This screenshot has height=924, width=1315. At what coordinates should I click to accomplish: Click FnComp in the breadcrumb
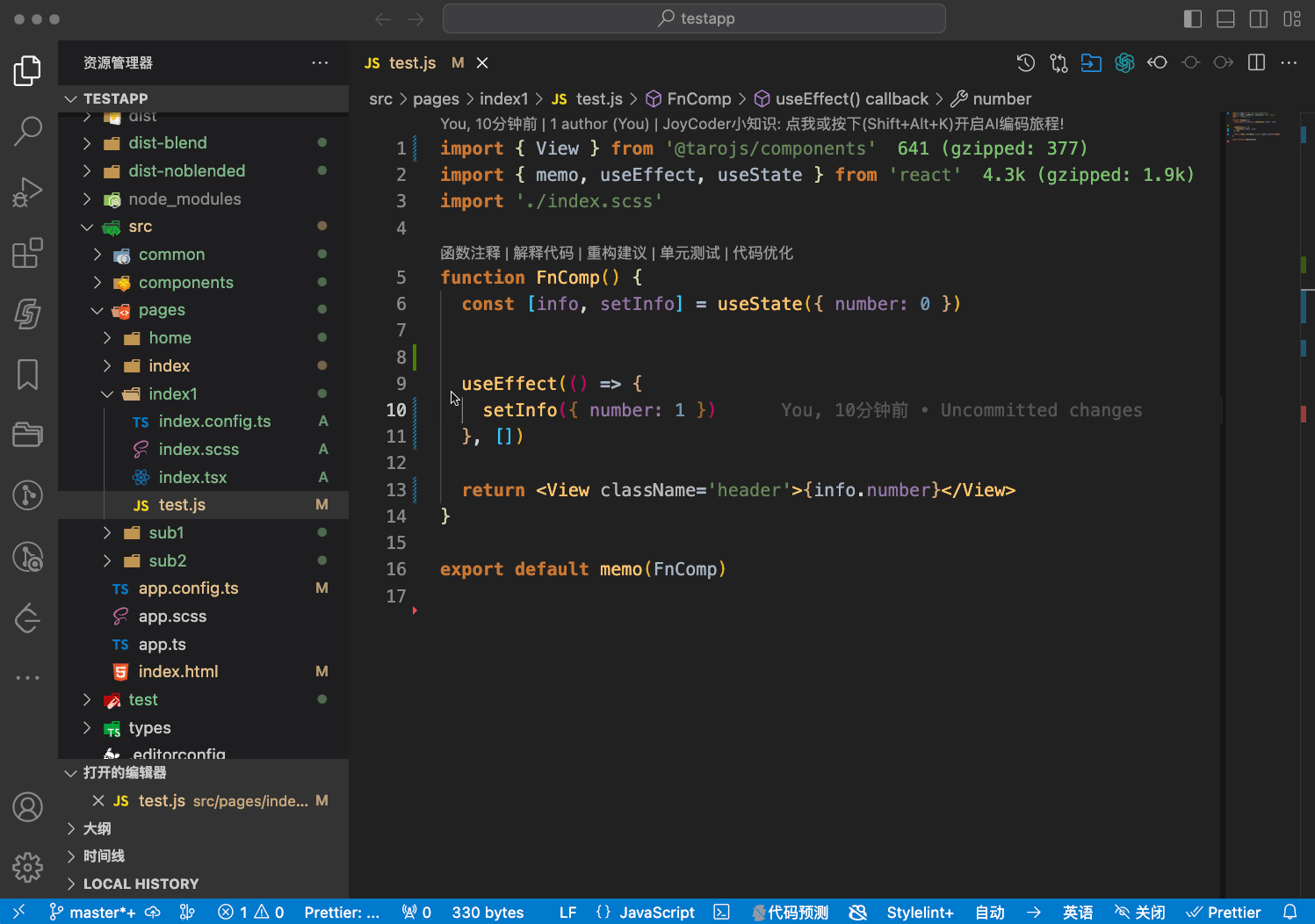689,98
